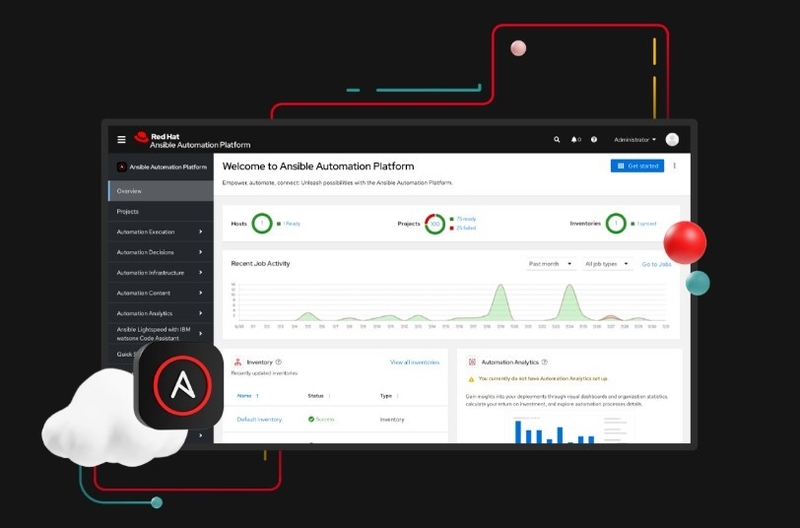
Task: Click Recently updated inventories subtitle
Action: (x=264, y=373)
